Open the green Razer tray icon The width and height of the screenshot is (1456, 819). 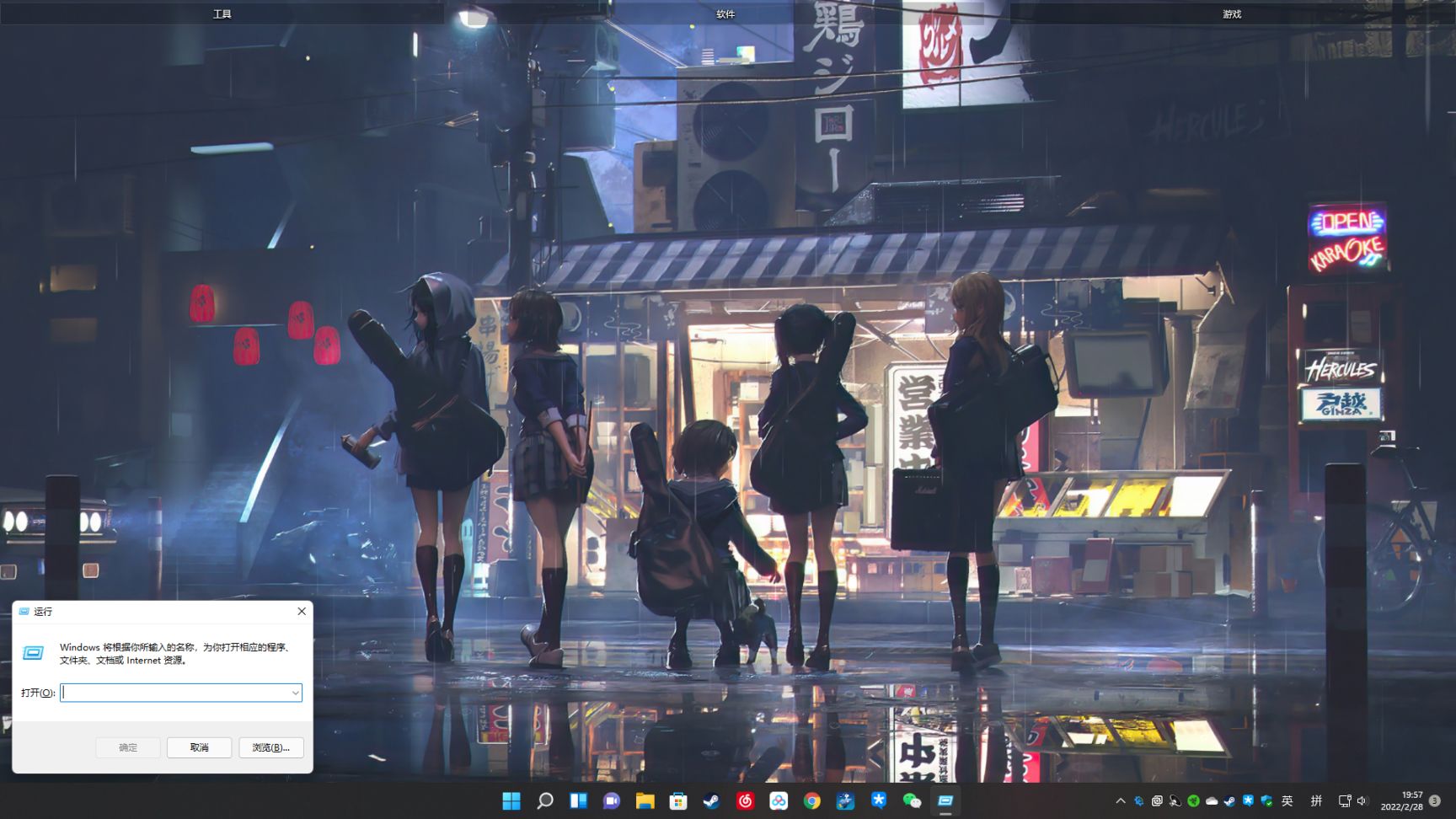coord(1193,801)
